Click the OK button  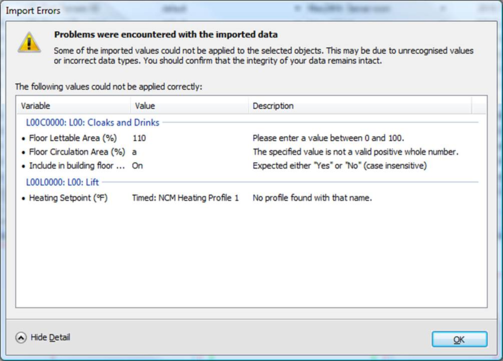tap(459, 339)
